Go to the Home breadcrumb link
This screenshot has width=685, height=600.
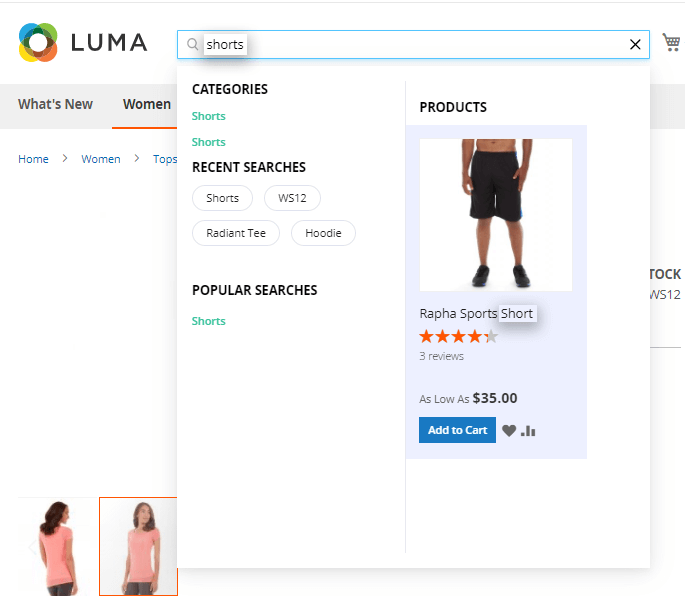coord(33,159)
